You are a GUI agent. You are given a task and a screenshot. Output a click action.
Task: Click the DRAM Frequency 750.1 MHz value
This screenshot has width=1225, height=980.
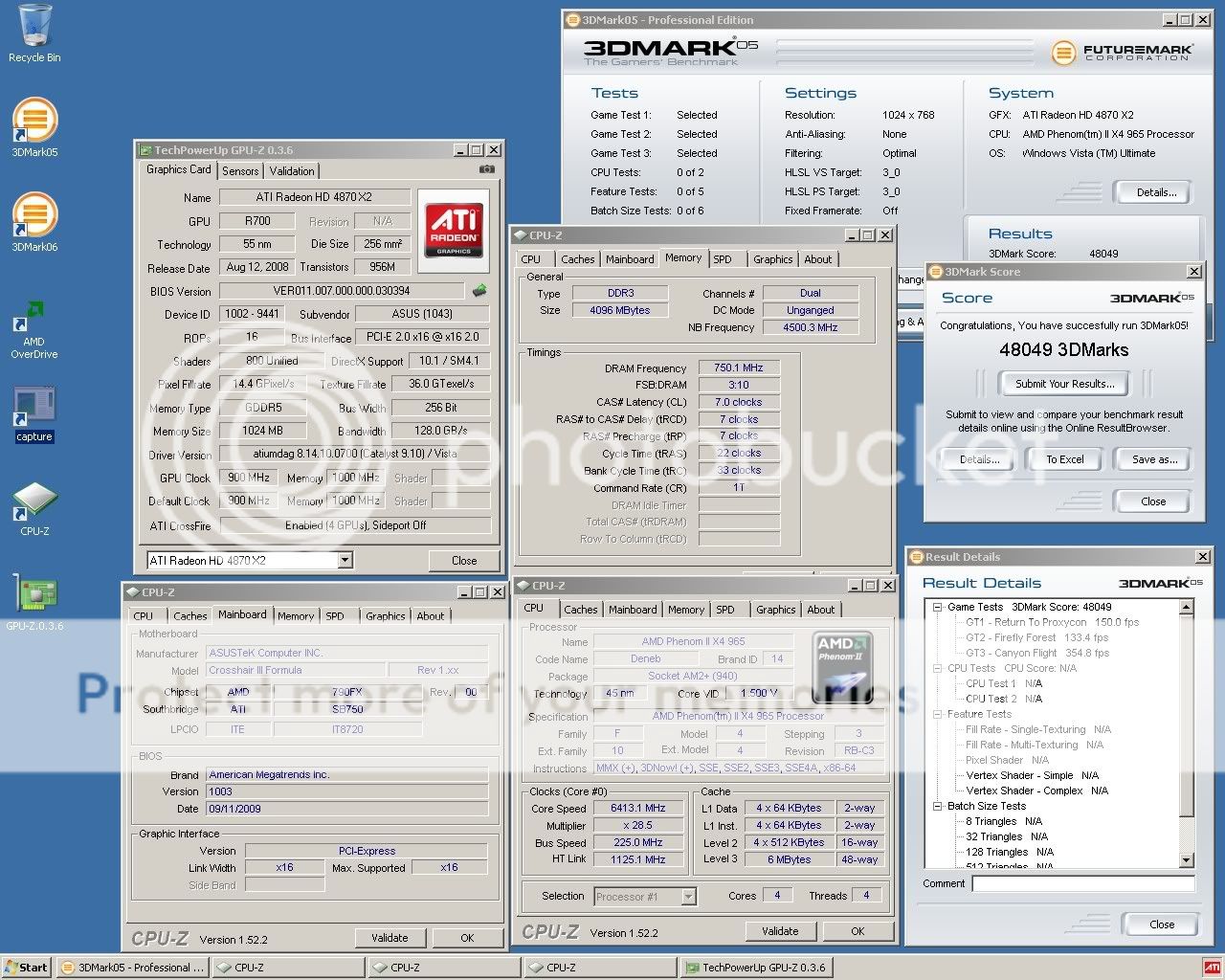click(x=739, y=367)
